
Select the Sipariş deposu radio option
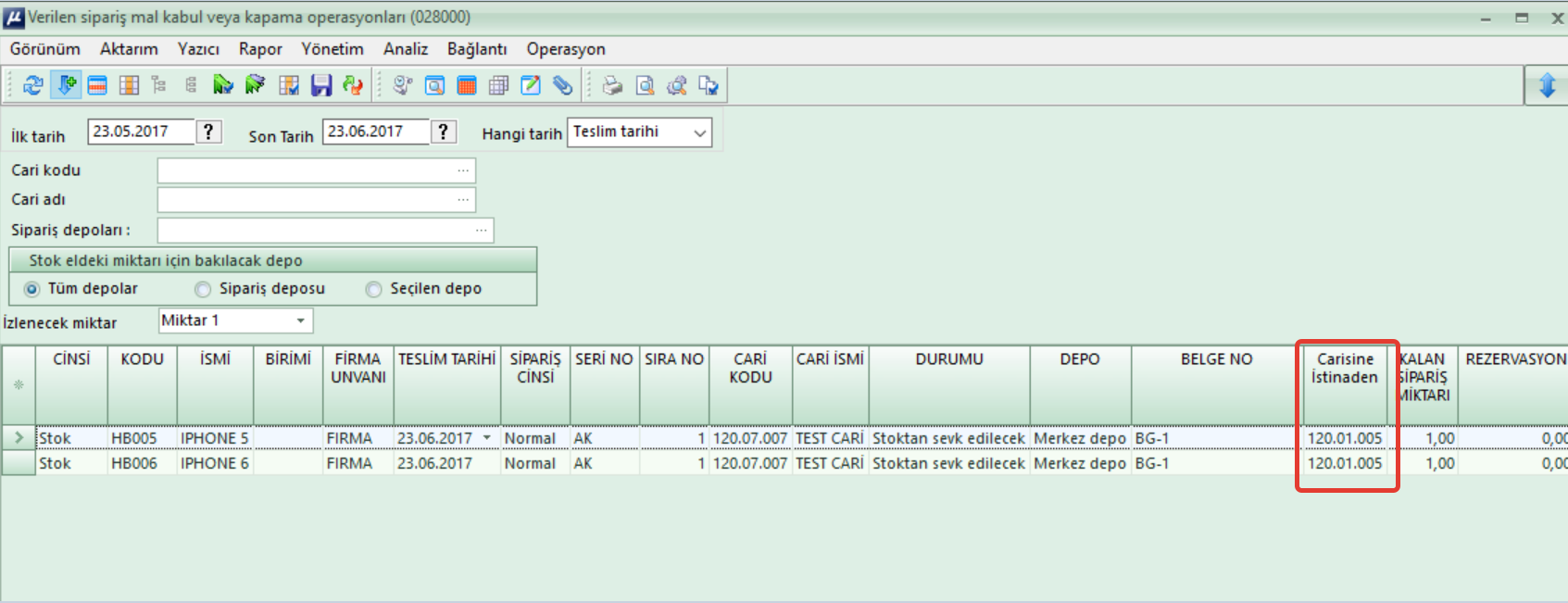pyautogui.click(x=203, y=289)
